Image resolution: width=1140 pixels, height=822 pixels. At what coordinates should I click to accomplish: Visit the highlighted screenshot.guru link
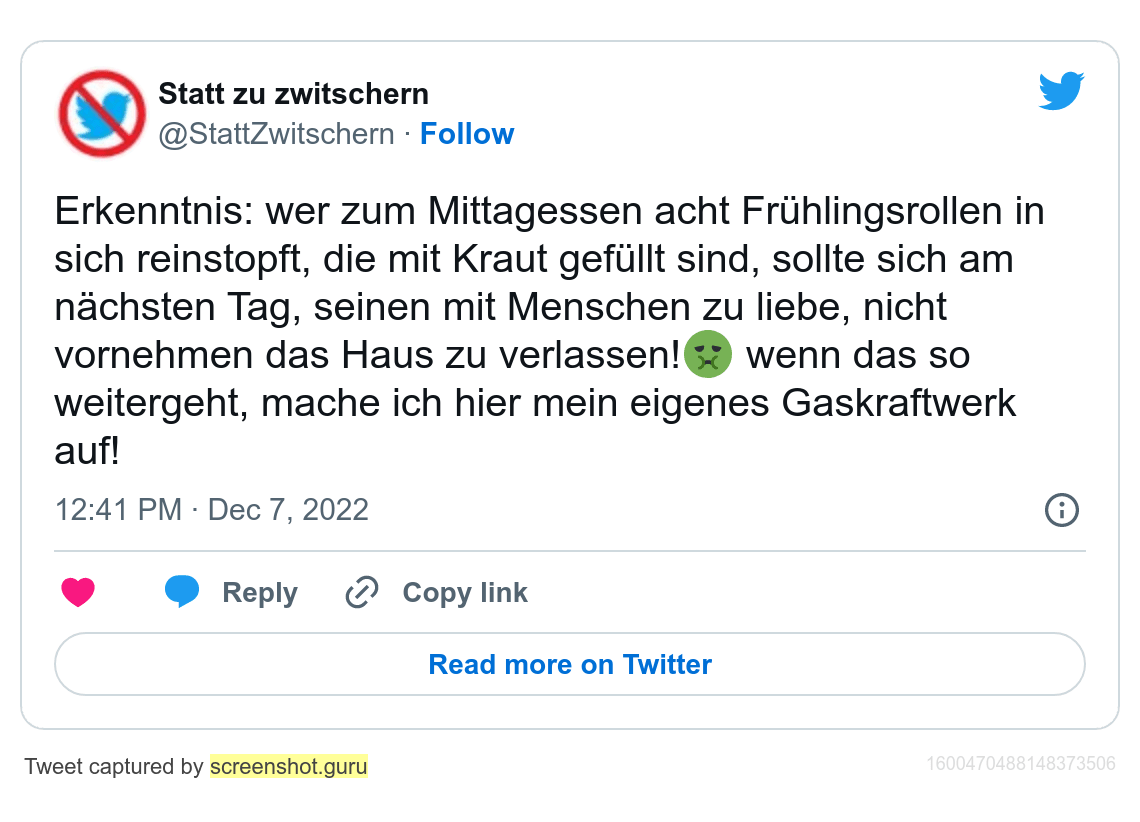pos(289,767)
